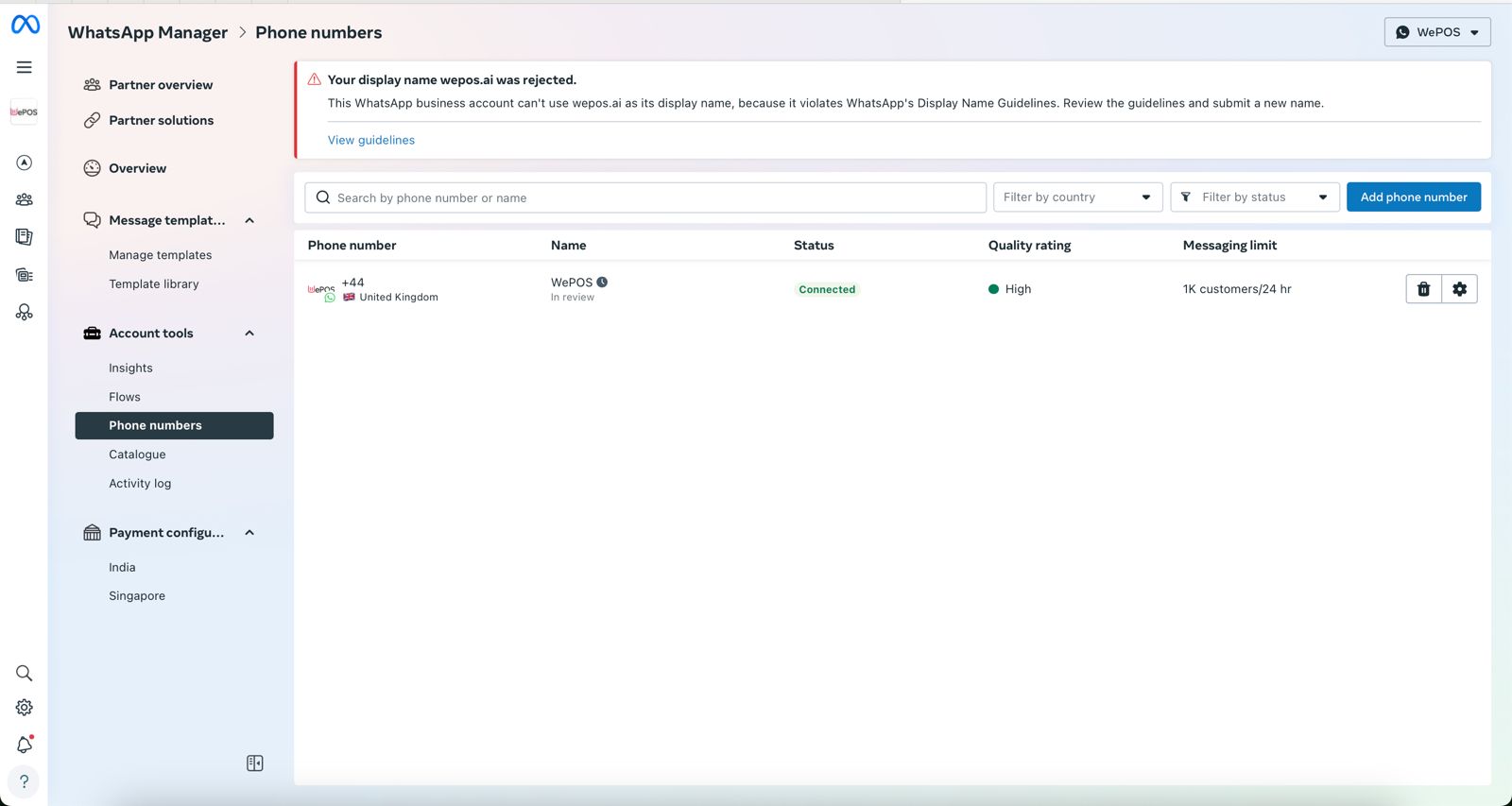The height and width of the screenshot is (806, 1512).
Task: Open the connected-nodes icon in left rail
Action: (x=25, y=312)
